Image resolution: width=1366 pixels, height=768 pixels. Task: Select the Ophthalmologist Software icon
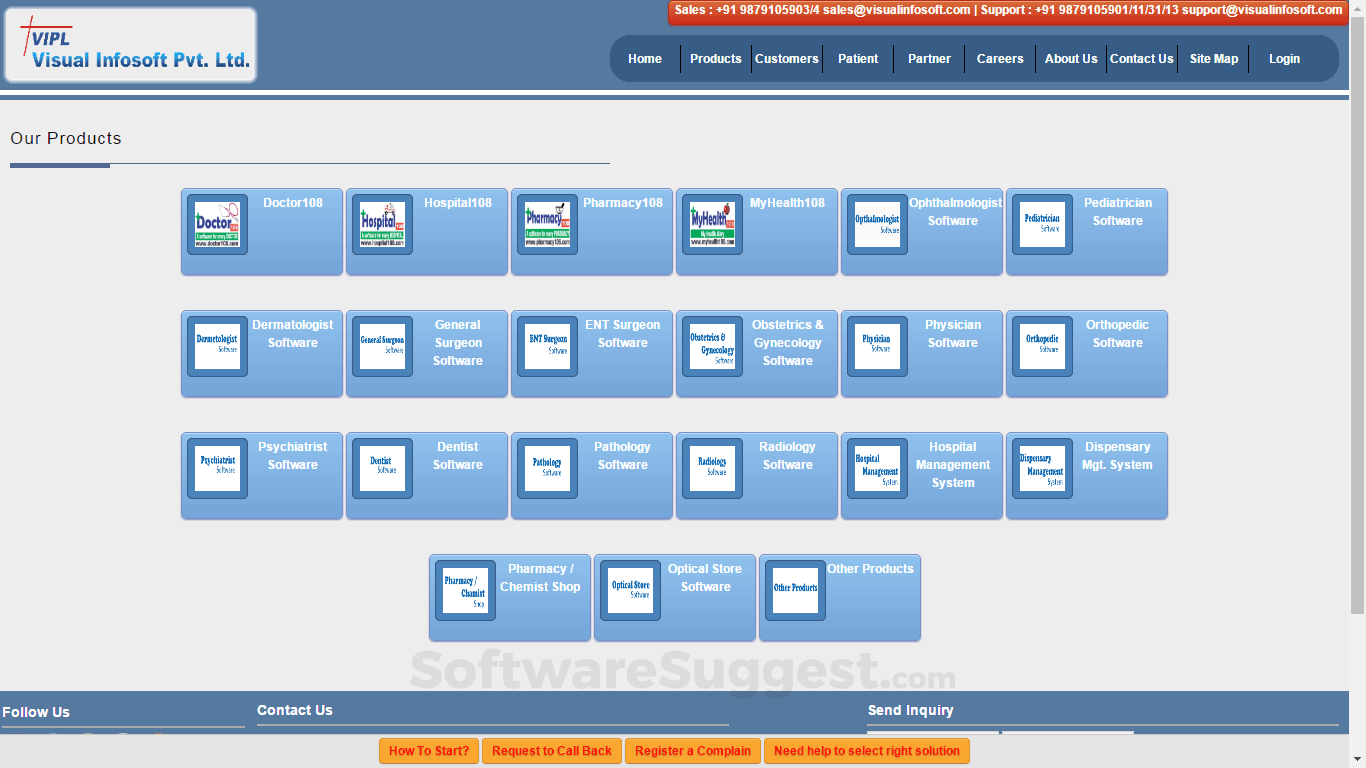877,224
